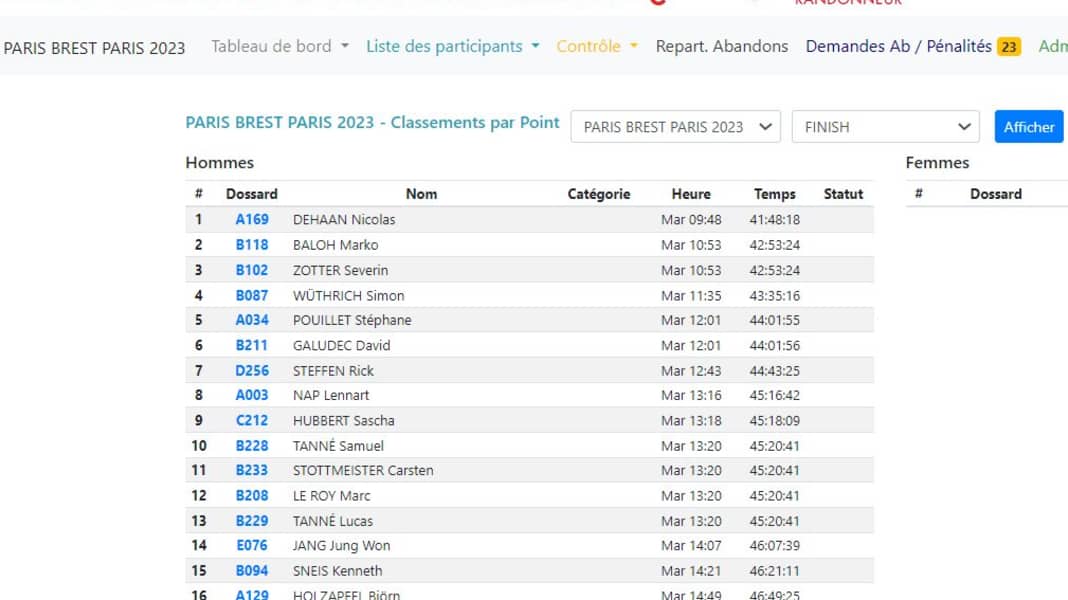This screenshot has width=1068, height=600.
Task: Go to Repart. Abandons page
Action: pyautogui.click(x=722, y=46)
